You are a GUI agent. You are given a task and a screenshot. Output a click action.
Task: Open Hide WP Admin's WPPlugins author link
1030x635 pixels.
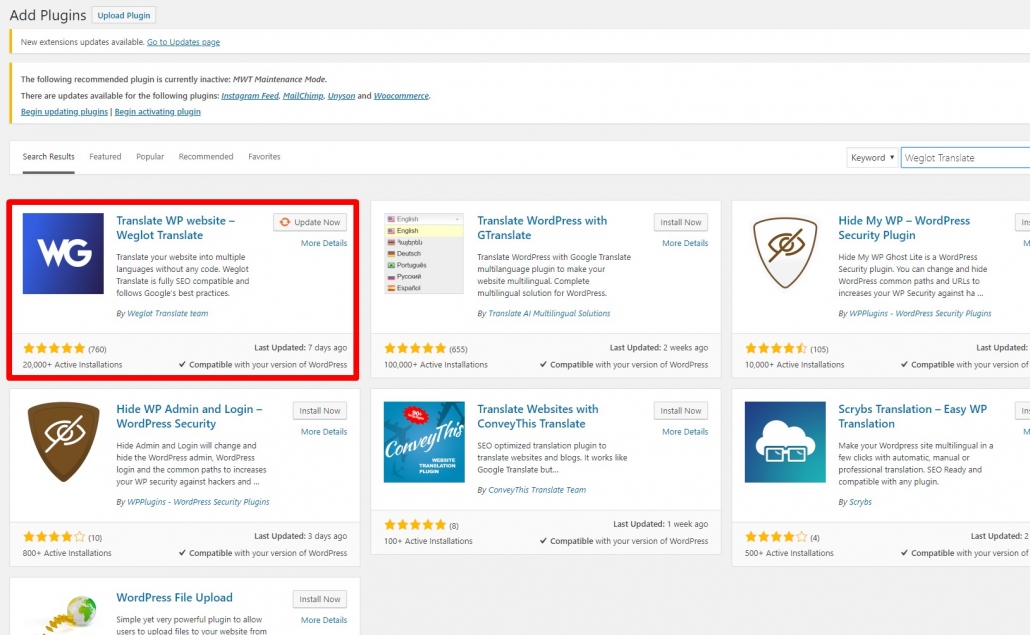coord(198,502)
